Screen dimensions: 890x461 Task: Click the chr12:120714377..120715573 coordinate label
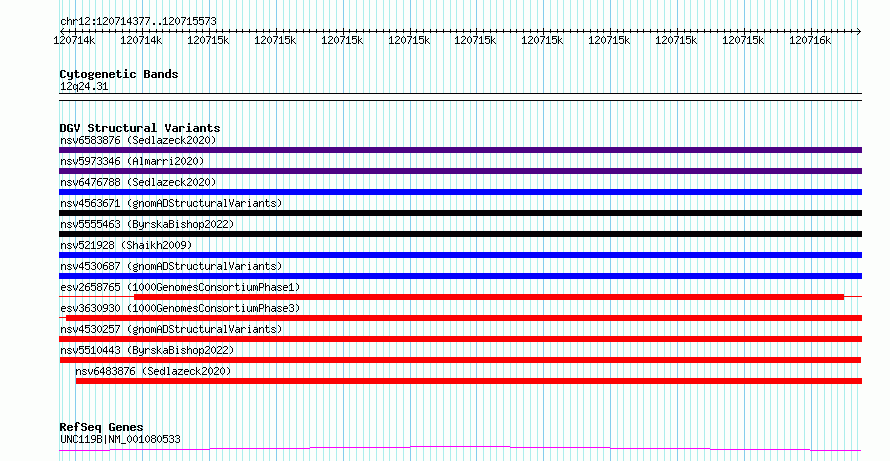138,22
